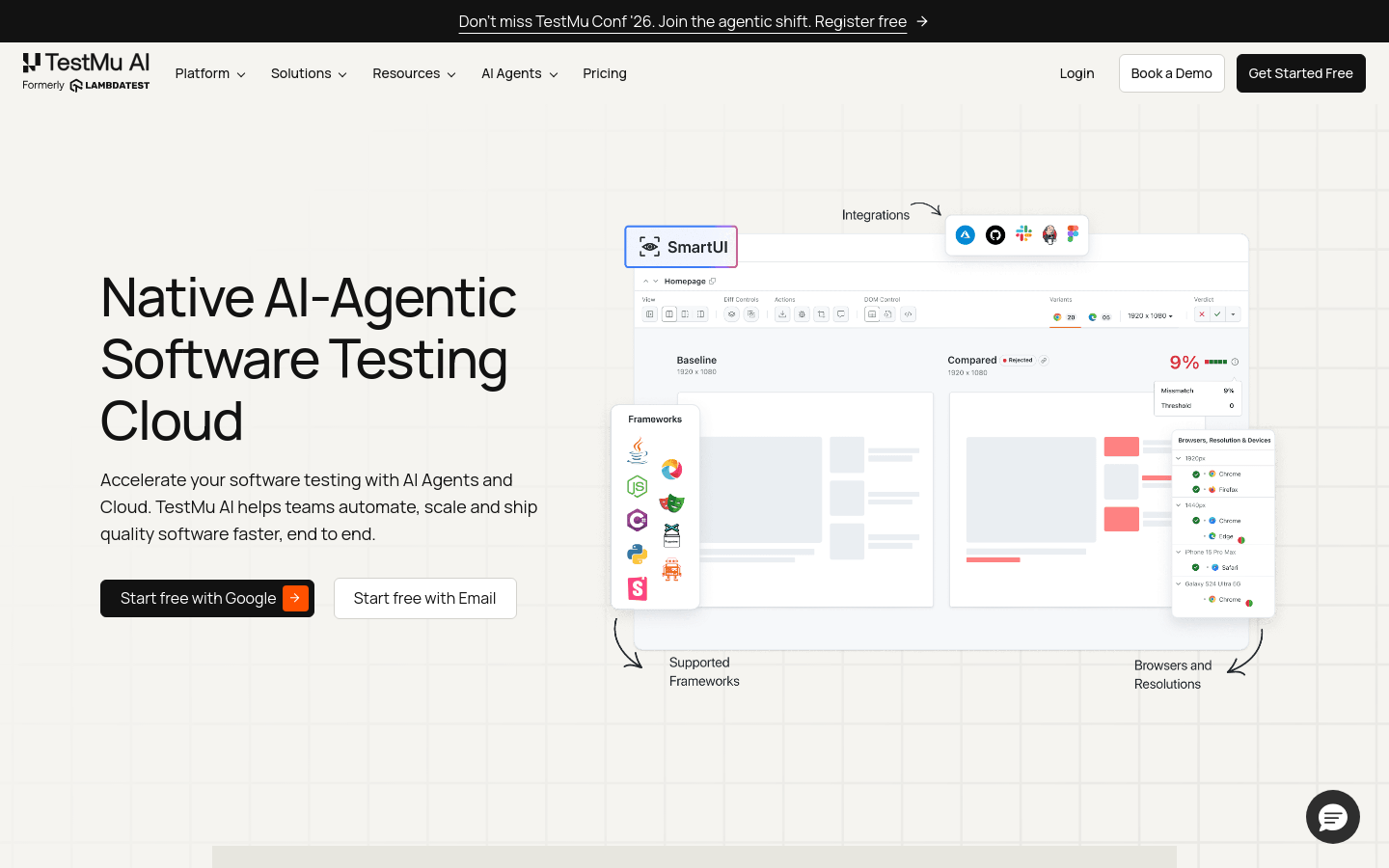This screenshot has height=868, width=1389.
Task: Select the Azure DevOps integration icon
Action: pos(966,234)
